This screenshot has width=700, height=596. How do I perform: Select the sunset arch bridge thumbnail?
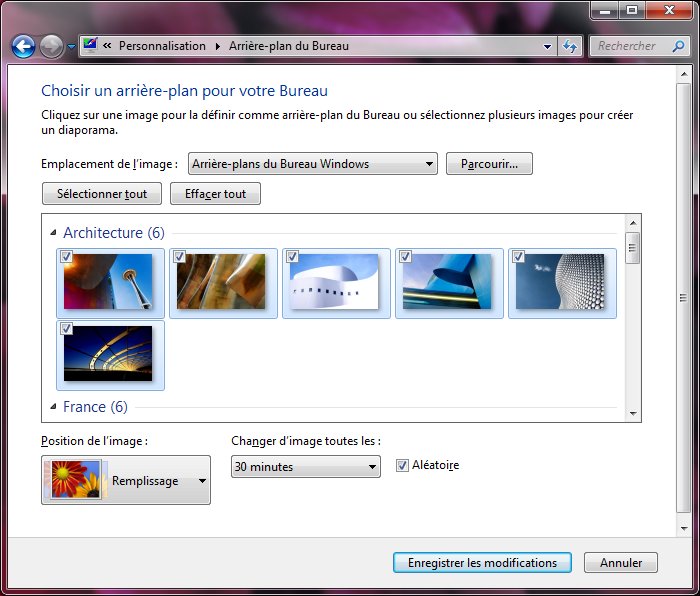tap(108, 354)
